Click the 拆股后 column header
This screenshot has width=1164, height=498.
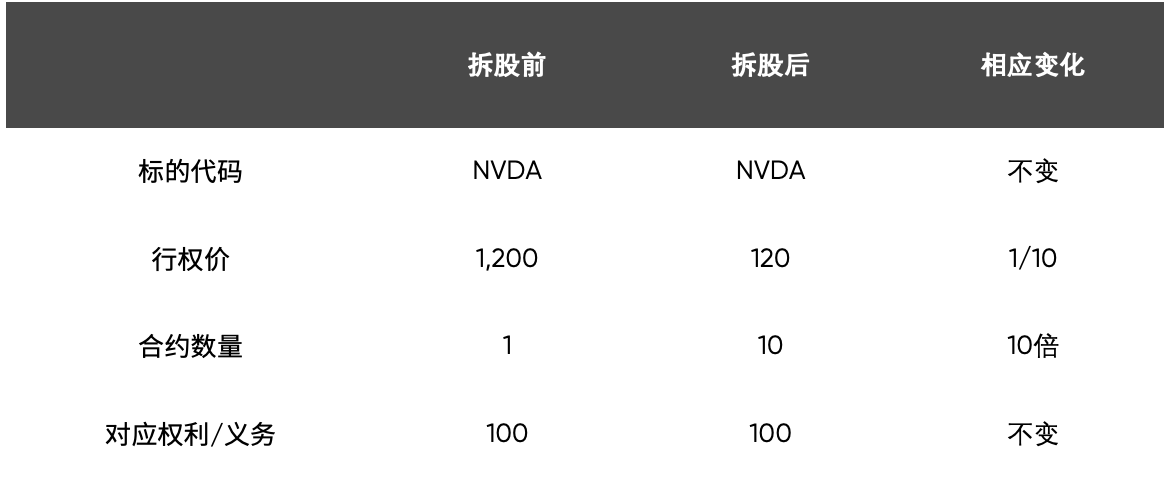[770, 65]
